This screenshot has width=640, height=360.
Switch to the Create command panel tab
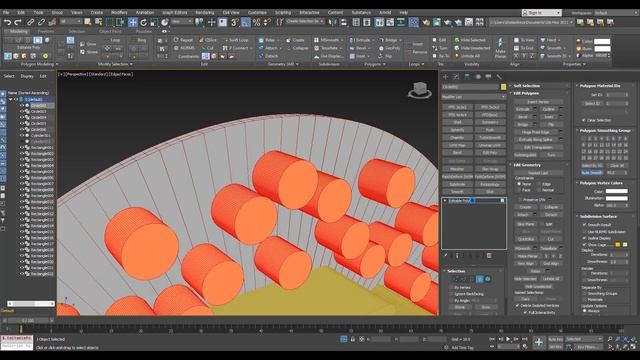pyautogui.click(x=445, y=77)
